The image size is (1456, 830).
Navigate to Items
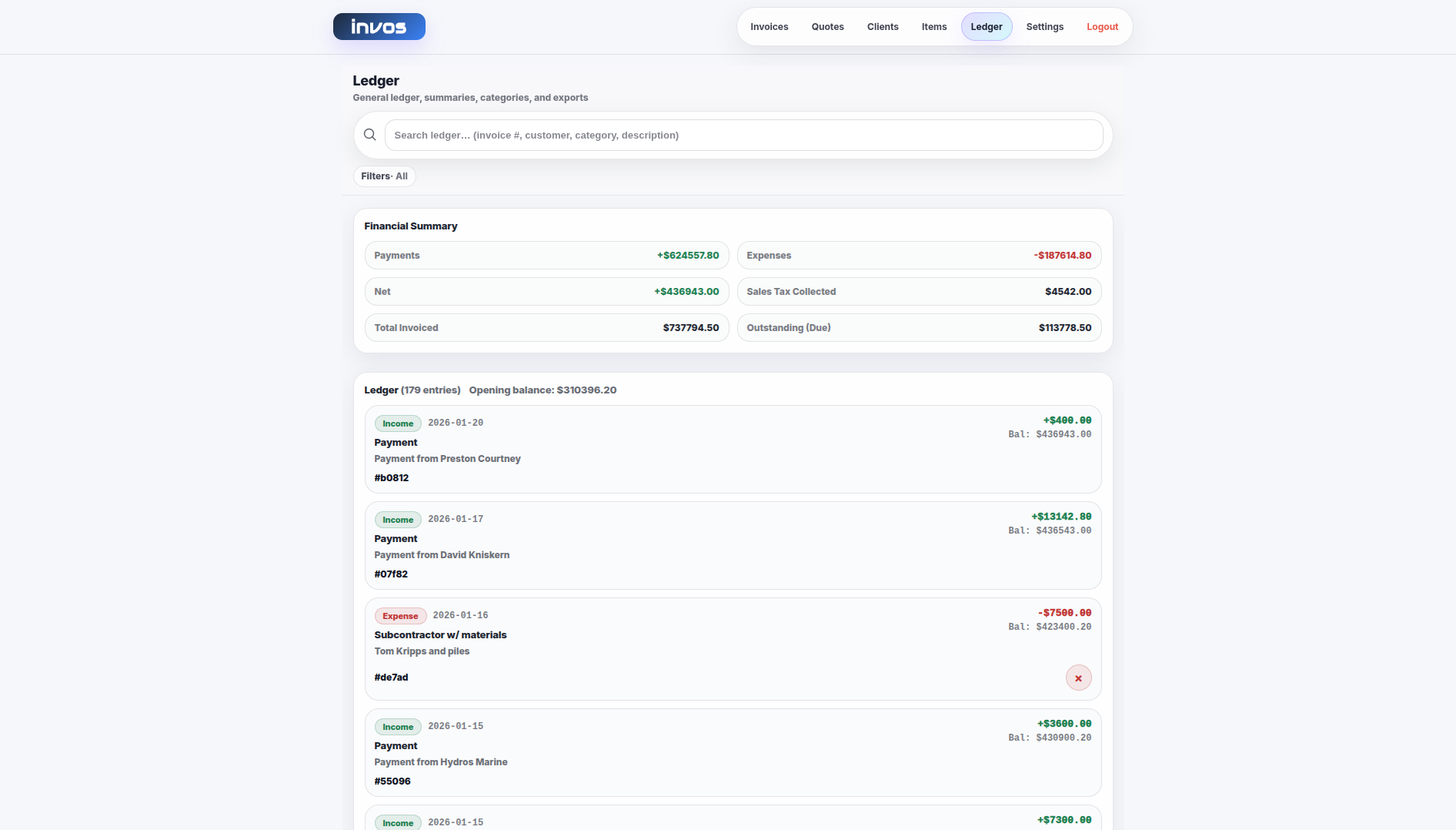tap(934, 27)
